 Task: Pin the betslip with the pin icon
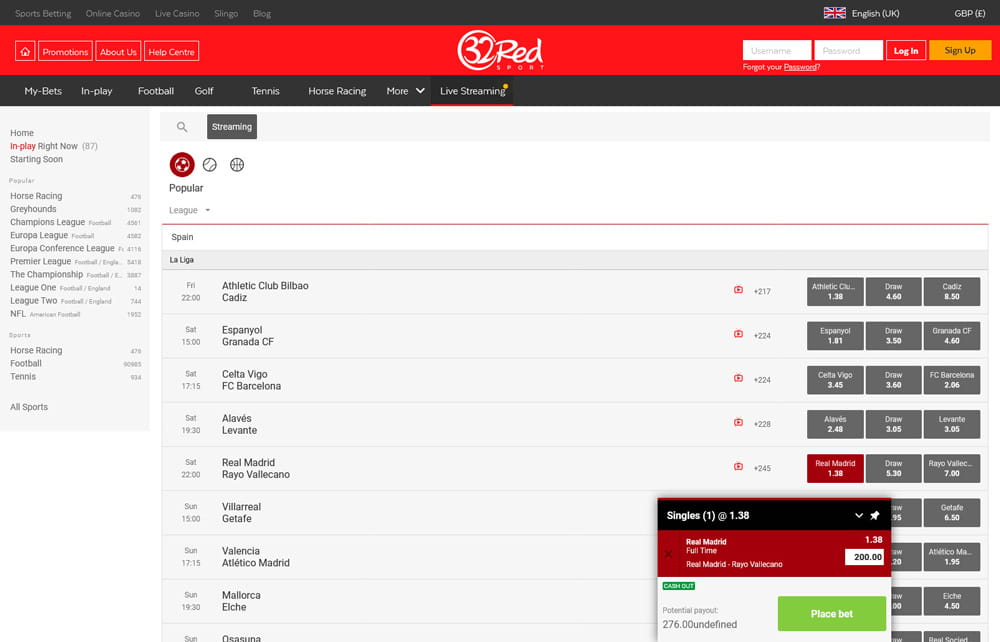click(x=873, y=513)
